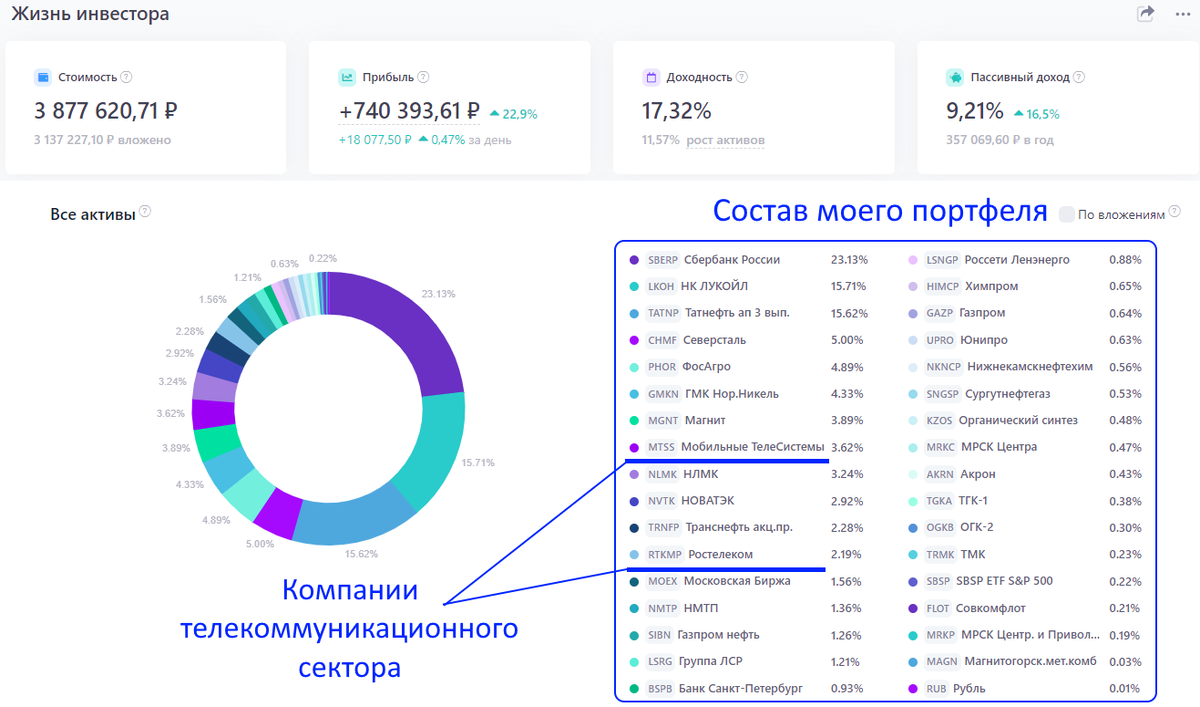1200x707 pixels.
Task: Click the 3 877 620,71 ₽ portfolio value
Action: coord(106,111)
